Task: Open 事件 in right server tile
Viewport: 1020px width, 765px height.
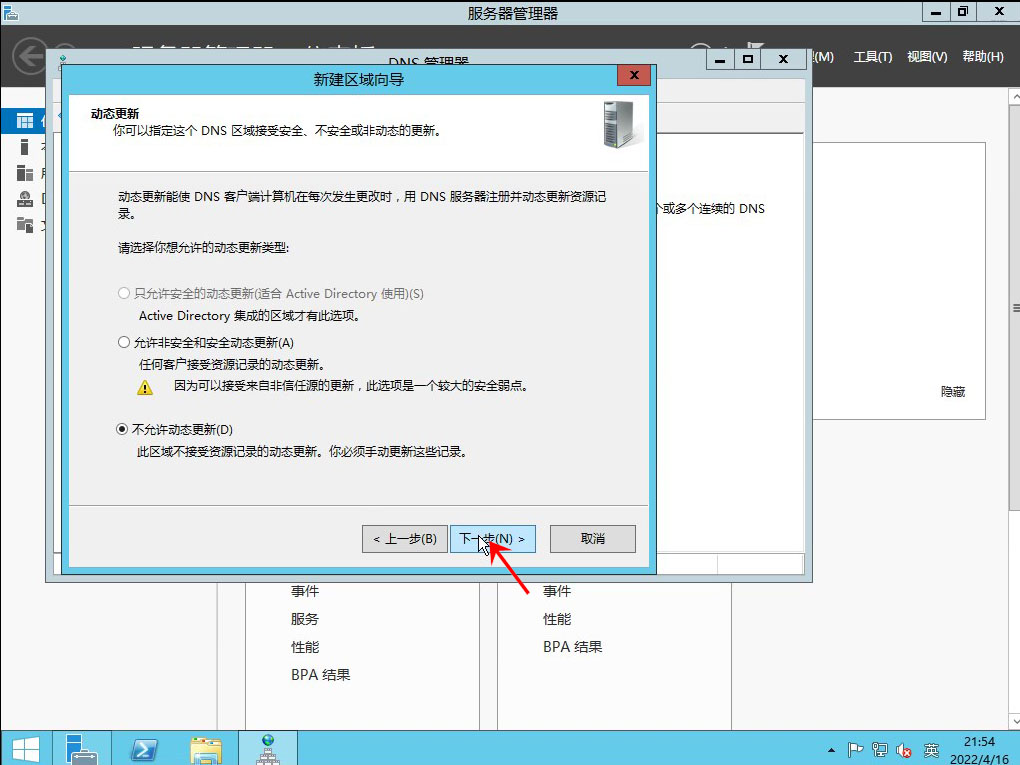Action: coord(557,591)
